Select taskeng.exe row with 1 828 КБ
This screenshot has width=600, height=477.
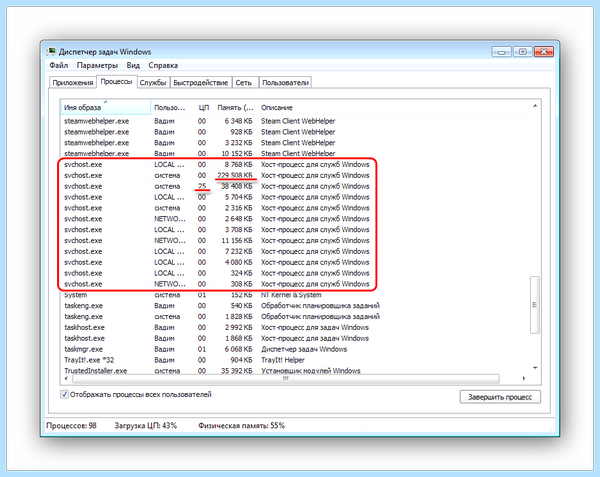point(295,317)
